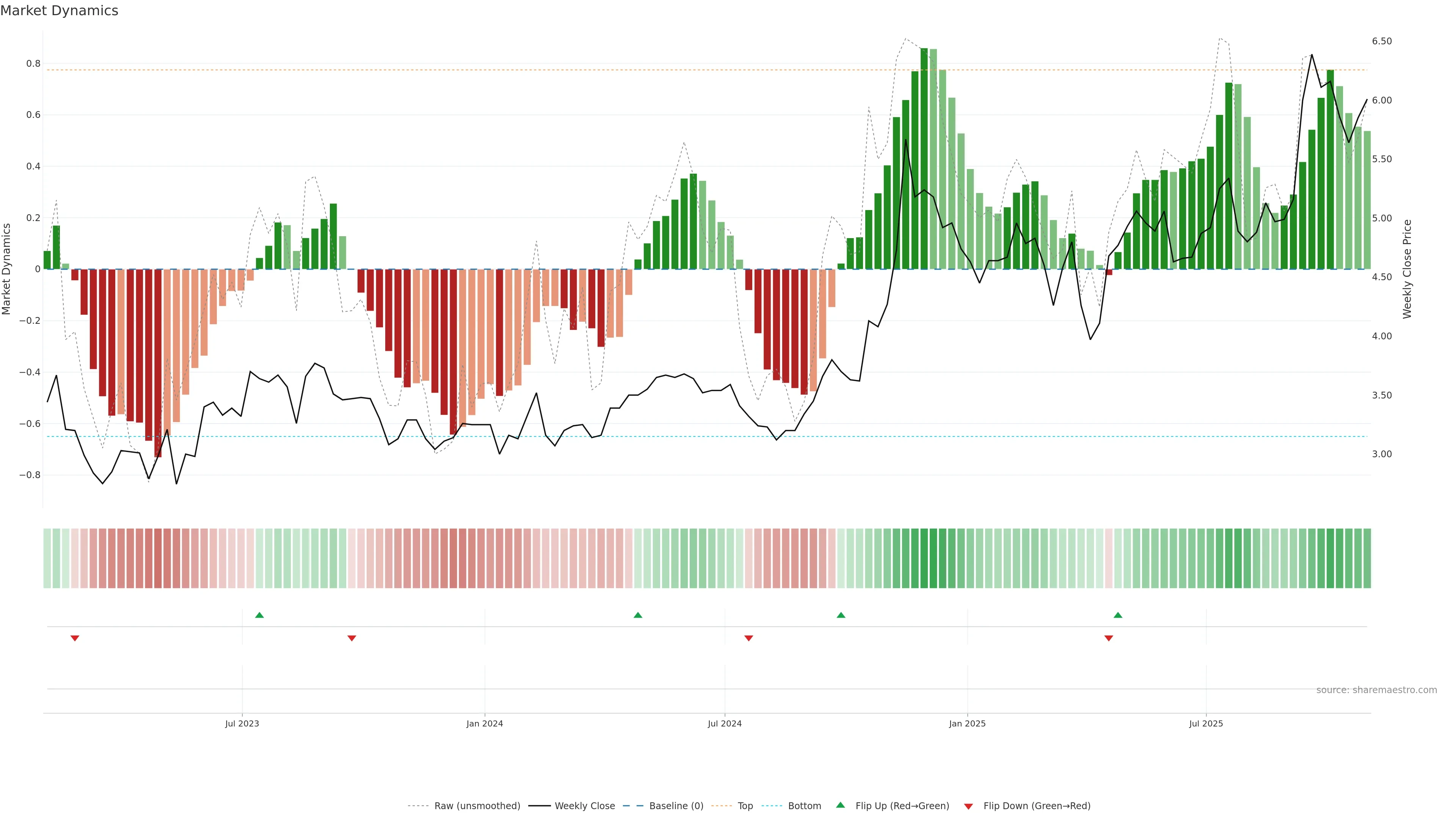The image size is (1456, 819).
Task: Click the red flip-down triangle just after Jul 2024
Action: click(x=749, y=638)
